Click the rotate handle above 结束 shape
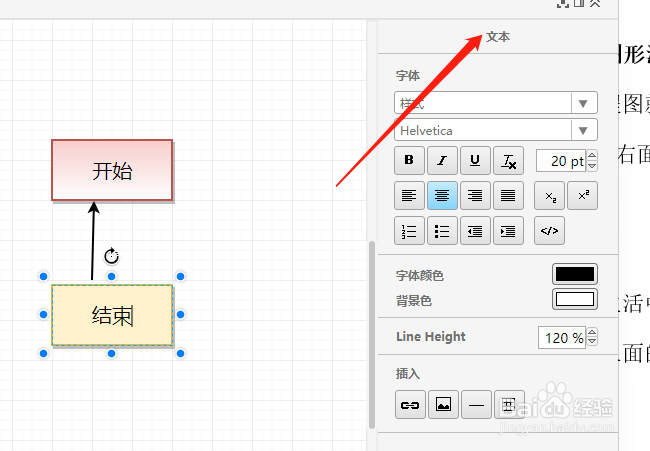This screenshot has width=650, height=451. 112,256
